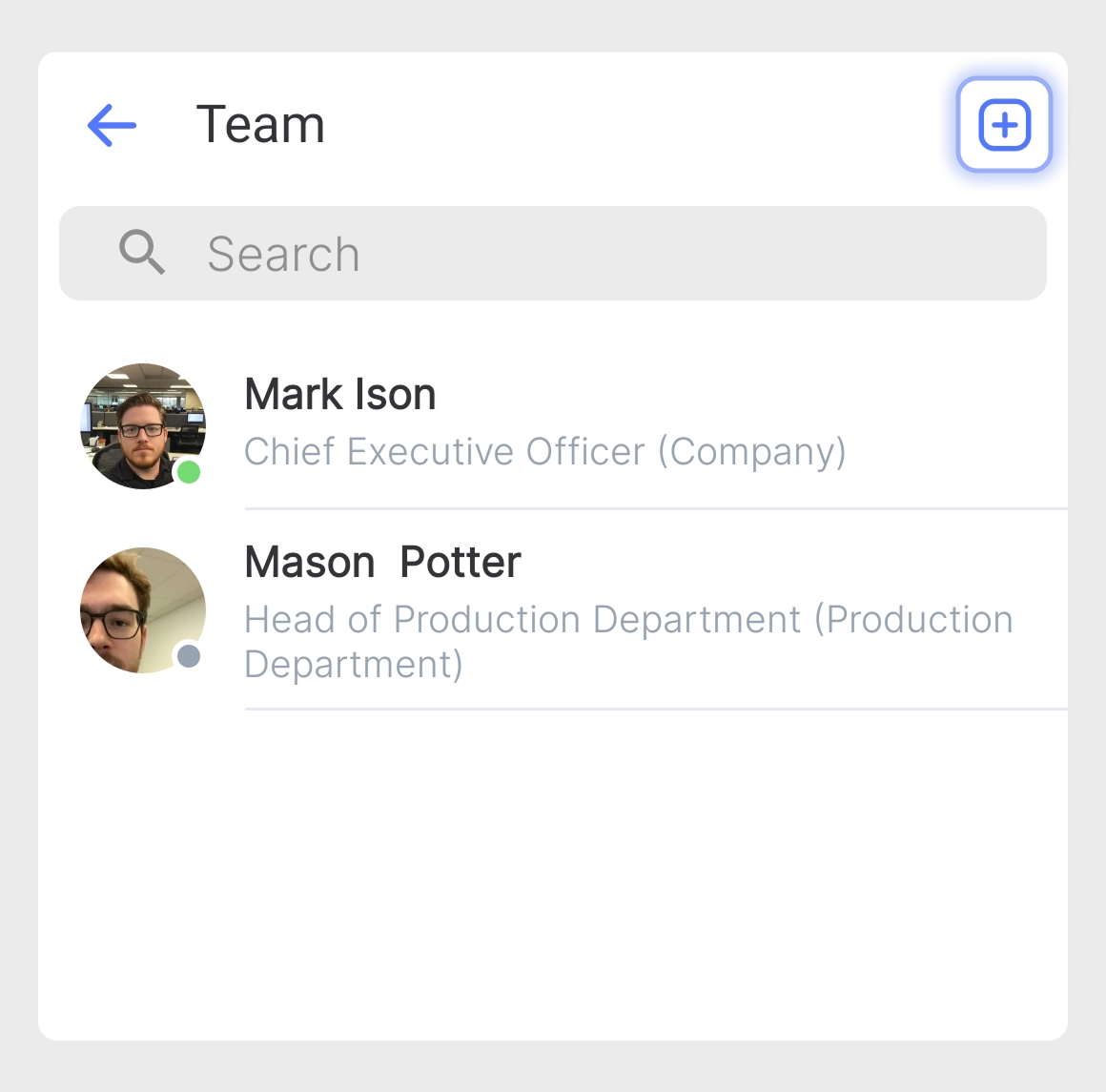This screenshot has width=1106, height=1092.
Task: Select the Mason Potter name label
Action: [382, 563]
